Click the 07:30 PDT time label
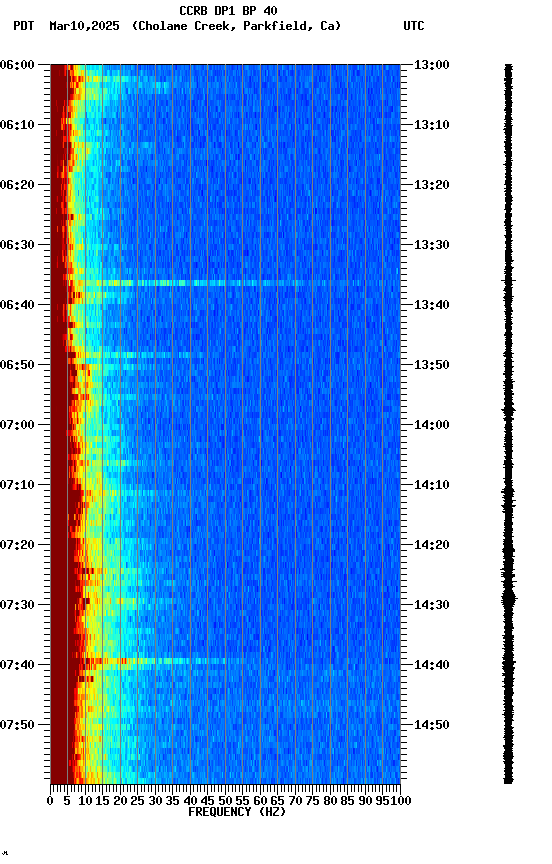Viewport: 552px width, 864px height. click(17, 605)
